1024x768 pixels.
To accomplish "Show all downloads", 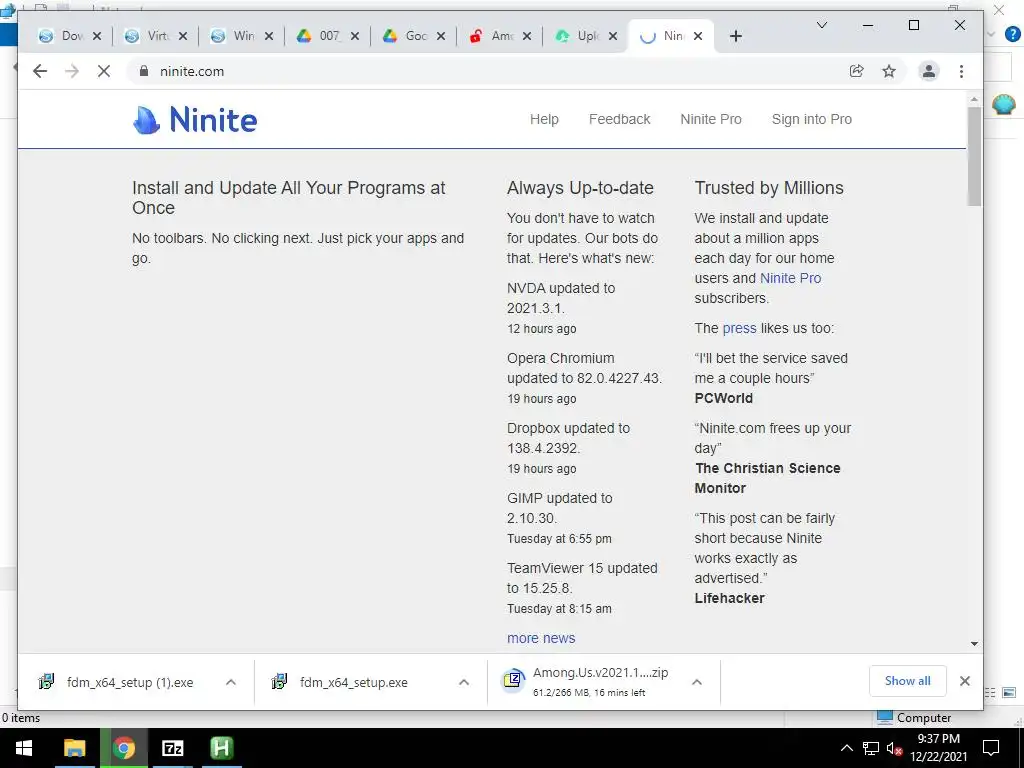I will (908, 681).
